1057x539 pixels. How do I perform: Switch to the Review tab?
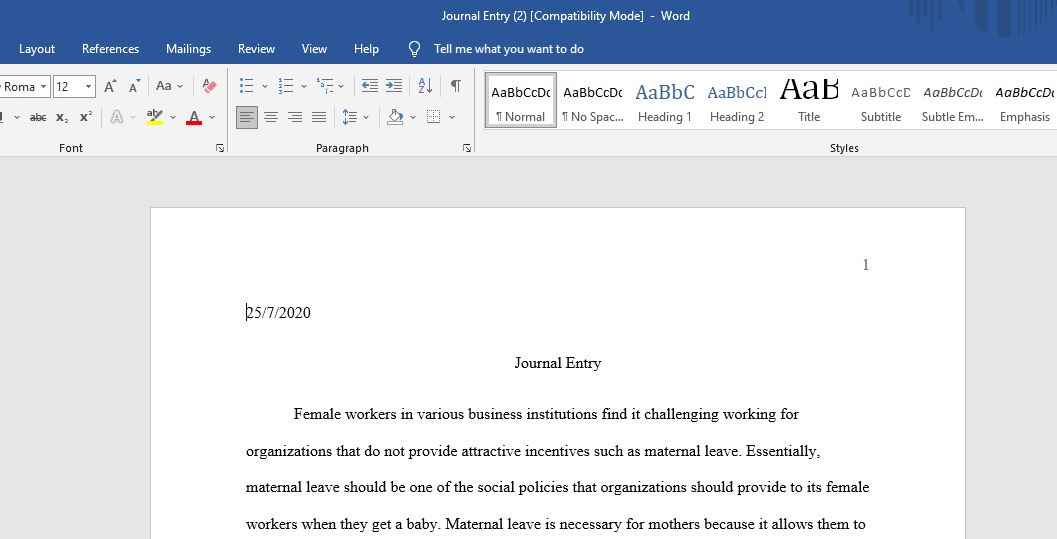coord(256,49)
